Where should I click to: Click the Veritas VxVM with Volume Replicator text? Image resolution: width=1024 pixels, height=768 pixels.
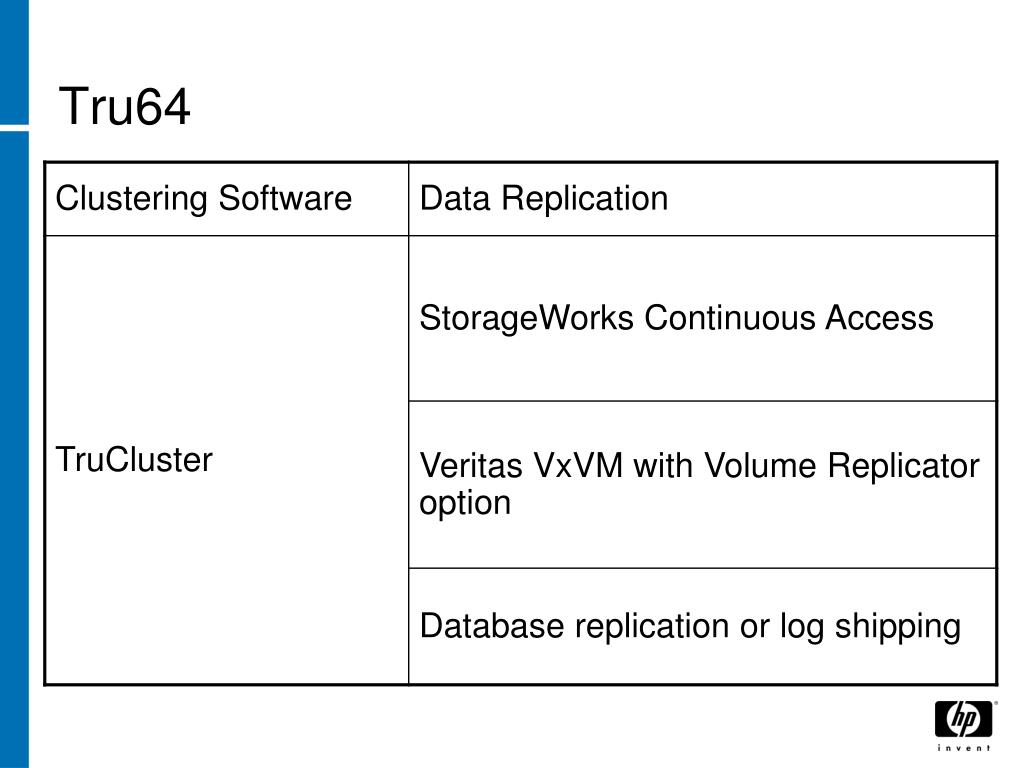click(x=699, y=466)
